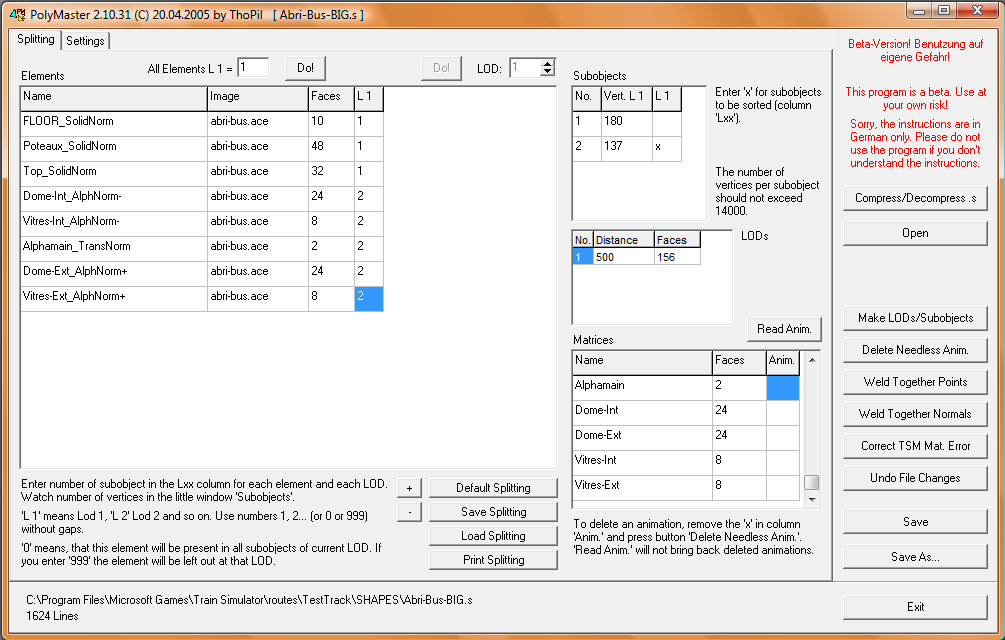The height and width of the screenshot is (640, 1005).
Task: Click the Name column header in Elements table
Action: pyautogui.click(x=113, y=98)
